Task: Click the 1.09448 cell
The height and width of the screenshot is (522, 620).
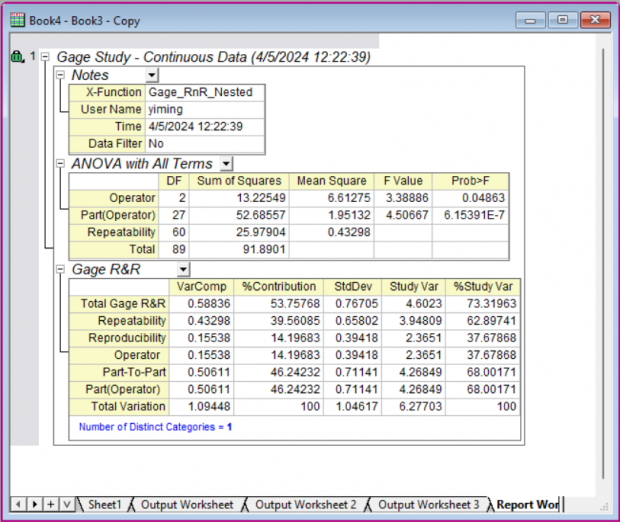Action: coord(201,406)
